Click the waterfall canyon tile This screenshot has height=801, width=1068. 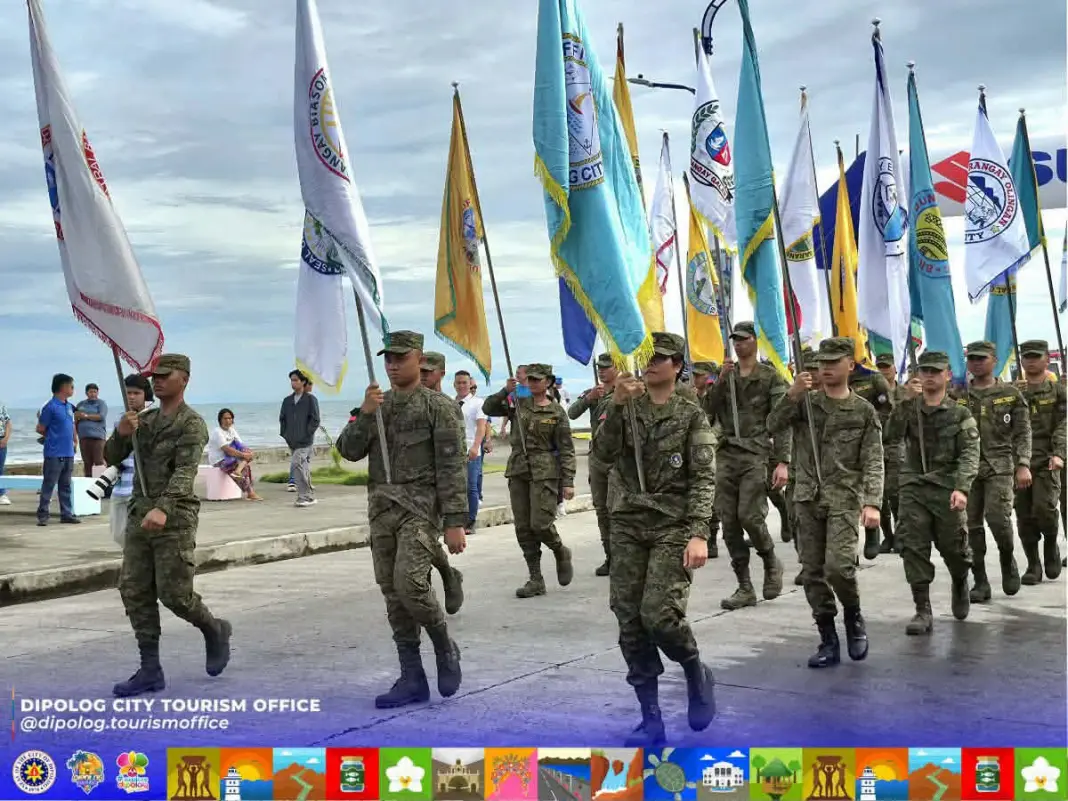617,774
